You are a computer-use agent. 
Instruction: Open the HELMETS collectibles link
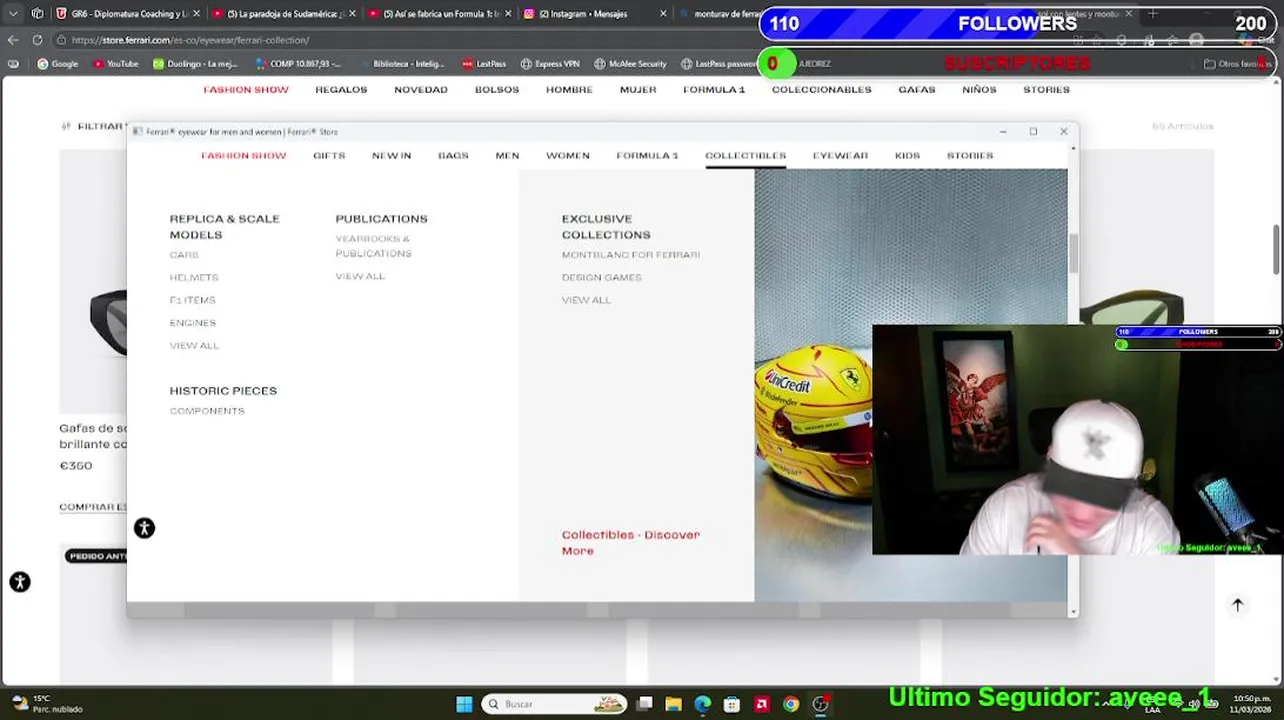click(x=194, y=278)
